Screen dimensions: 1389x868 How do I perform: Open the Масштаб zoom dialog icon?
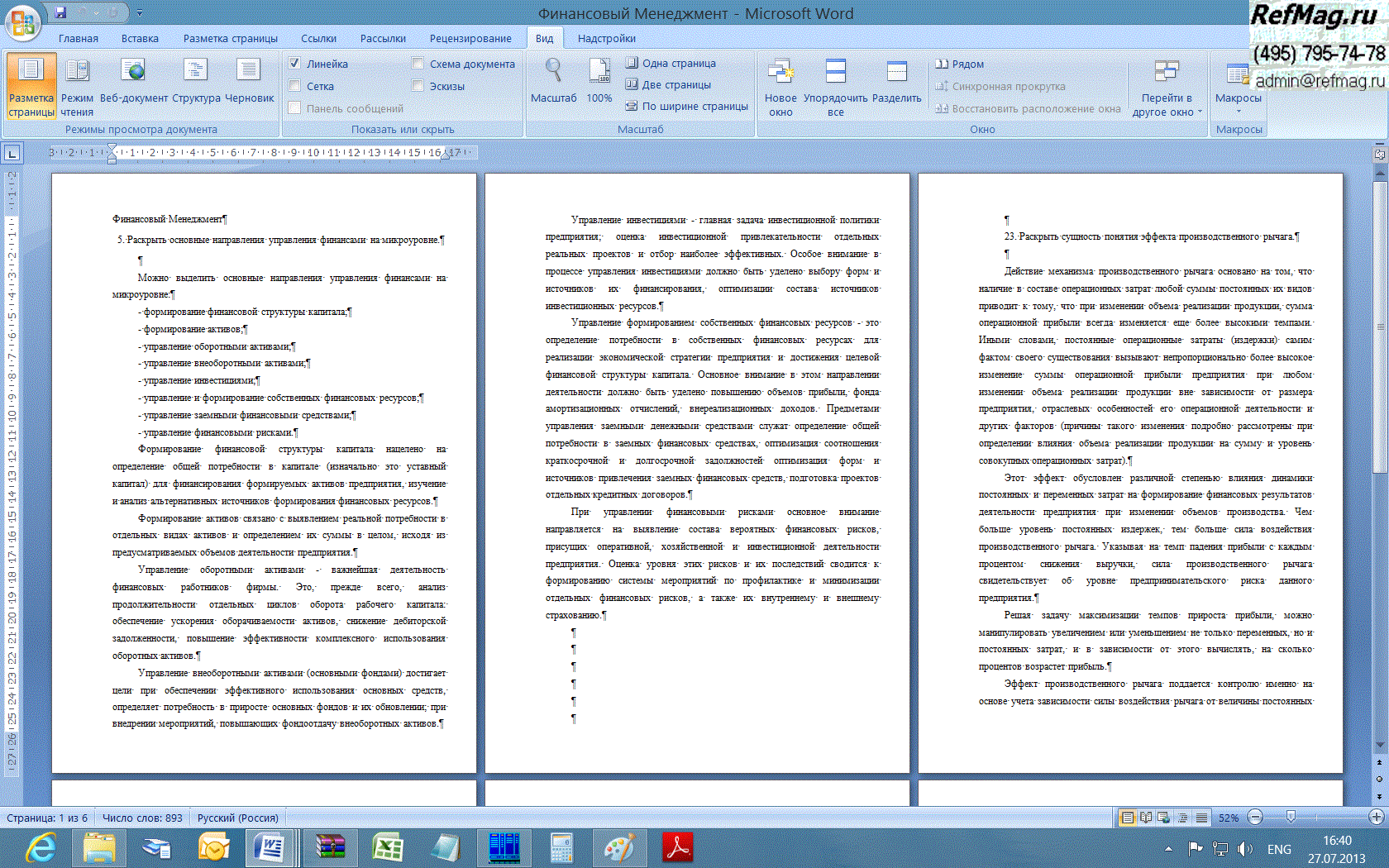[553, 72]
